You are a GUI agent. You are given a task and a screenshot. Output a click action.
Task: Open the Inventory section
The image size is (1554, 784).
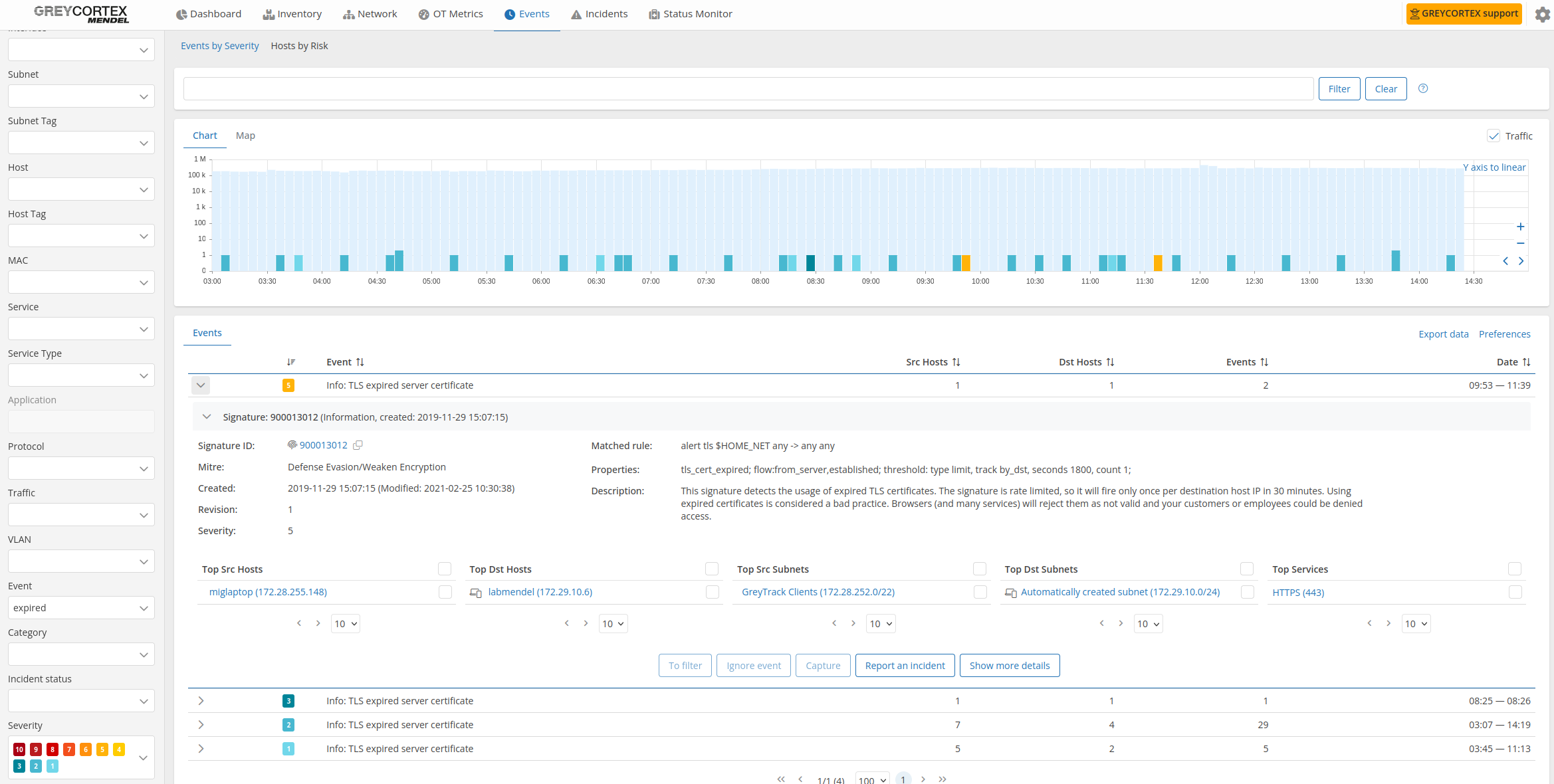coord(292,13)
